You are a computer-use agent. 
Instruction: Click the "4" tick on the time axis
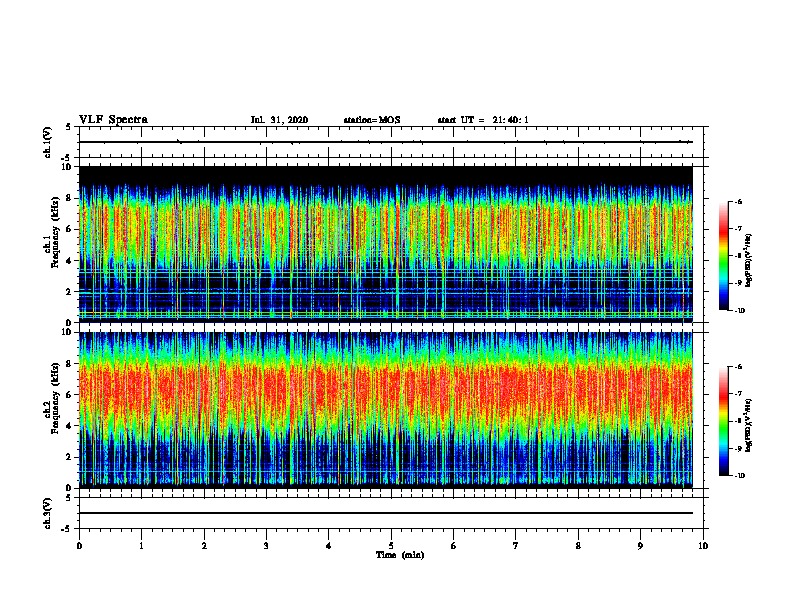coord(329,546)
